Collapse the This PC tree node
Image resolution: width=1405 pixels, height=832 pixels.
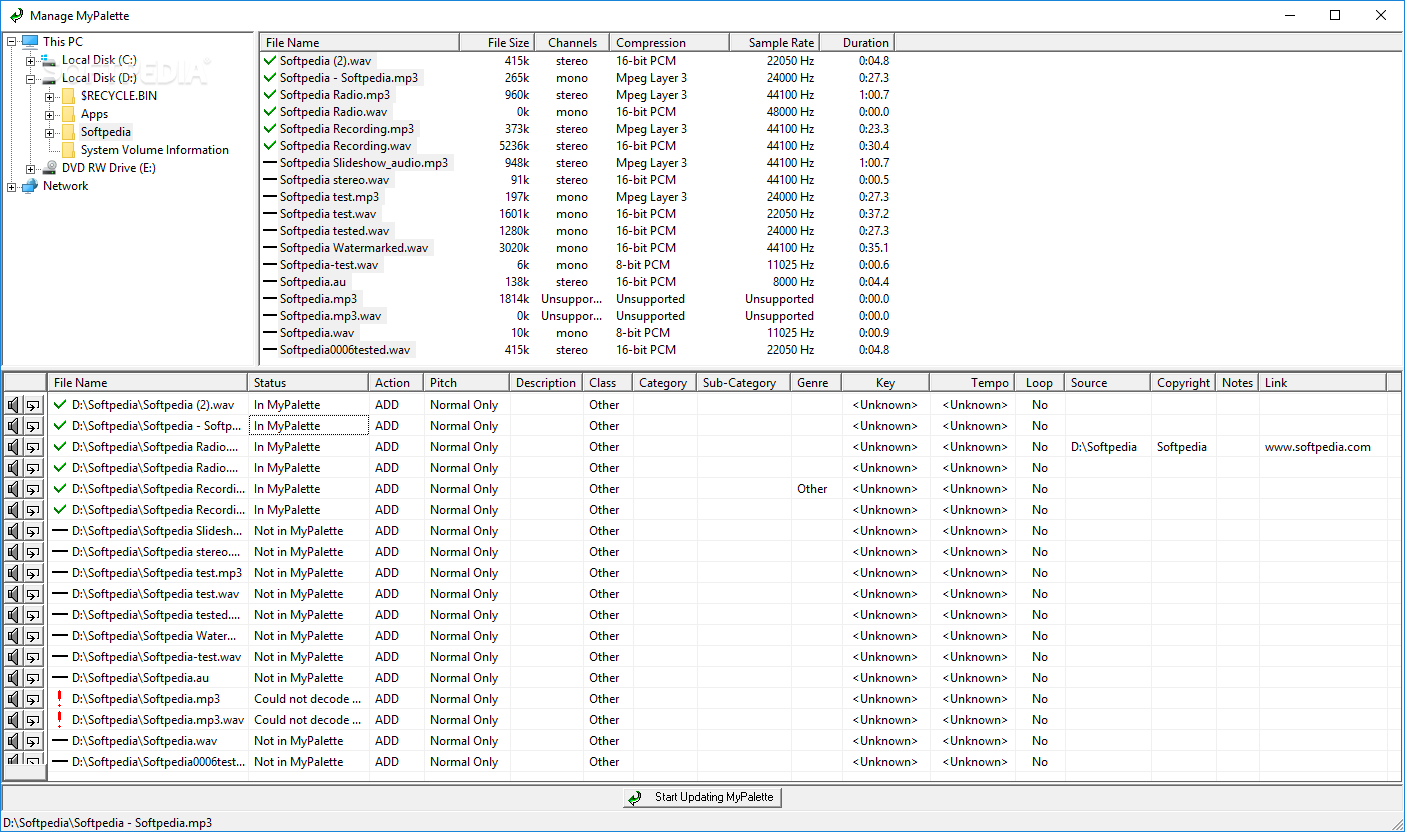point(11,42)
